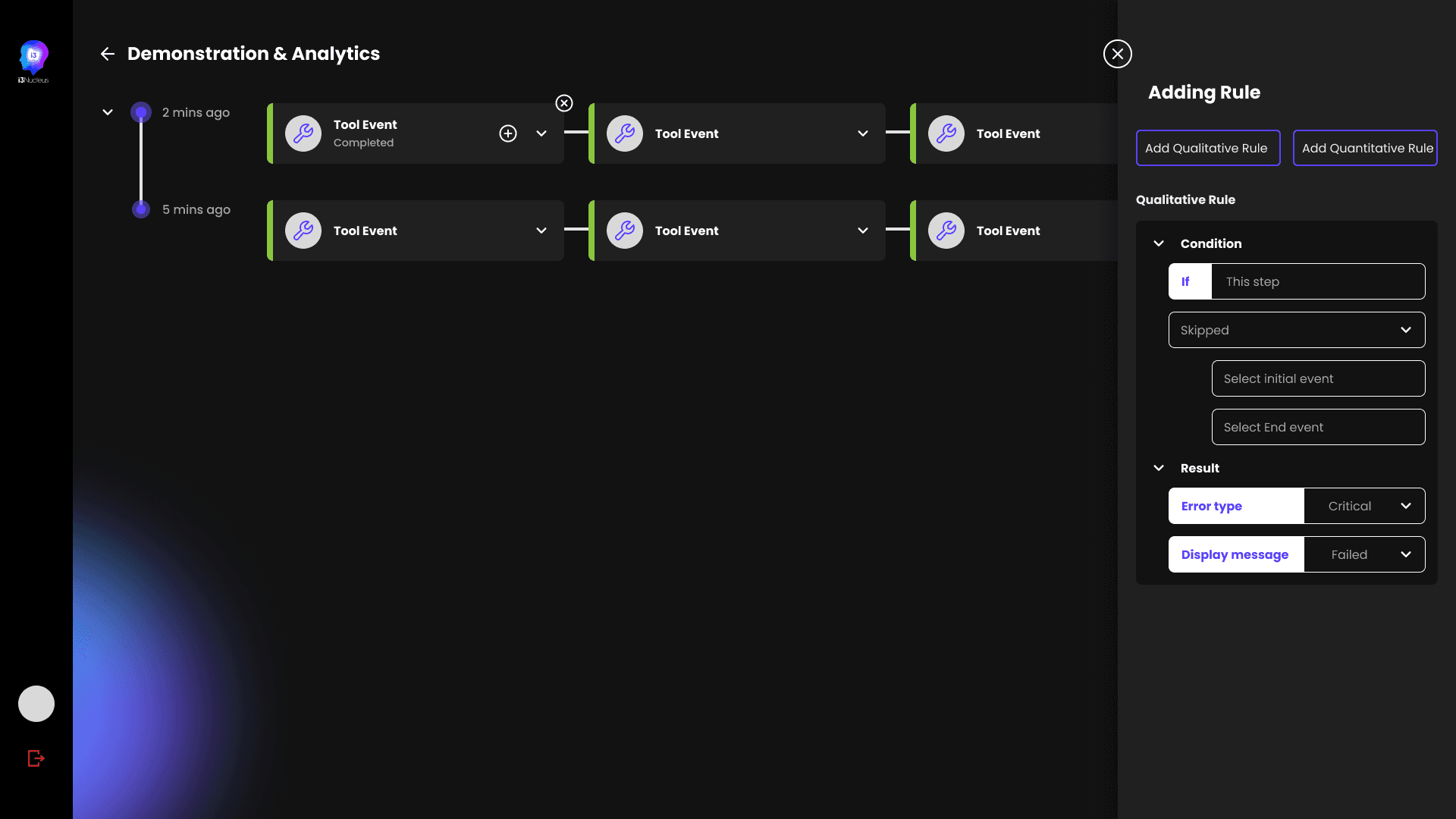Collapse the Condition section
The width and height of the screenshot is (1456, 819).
click(x=1159, y=243)
